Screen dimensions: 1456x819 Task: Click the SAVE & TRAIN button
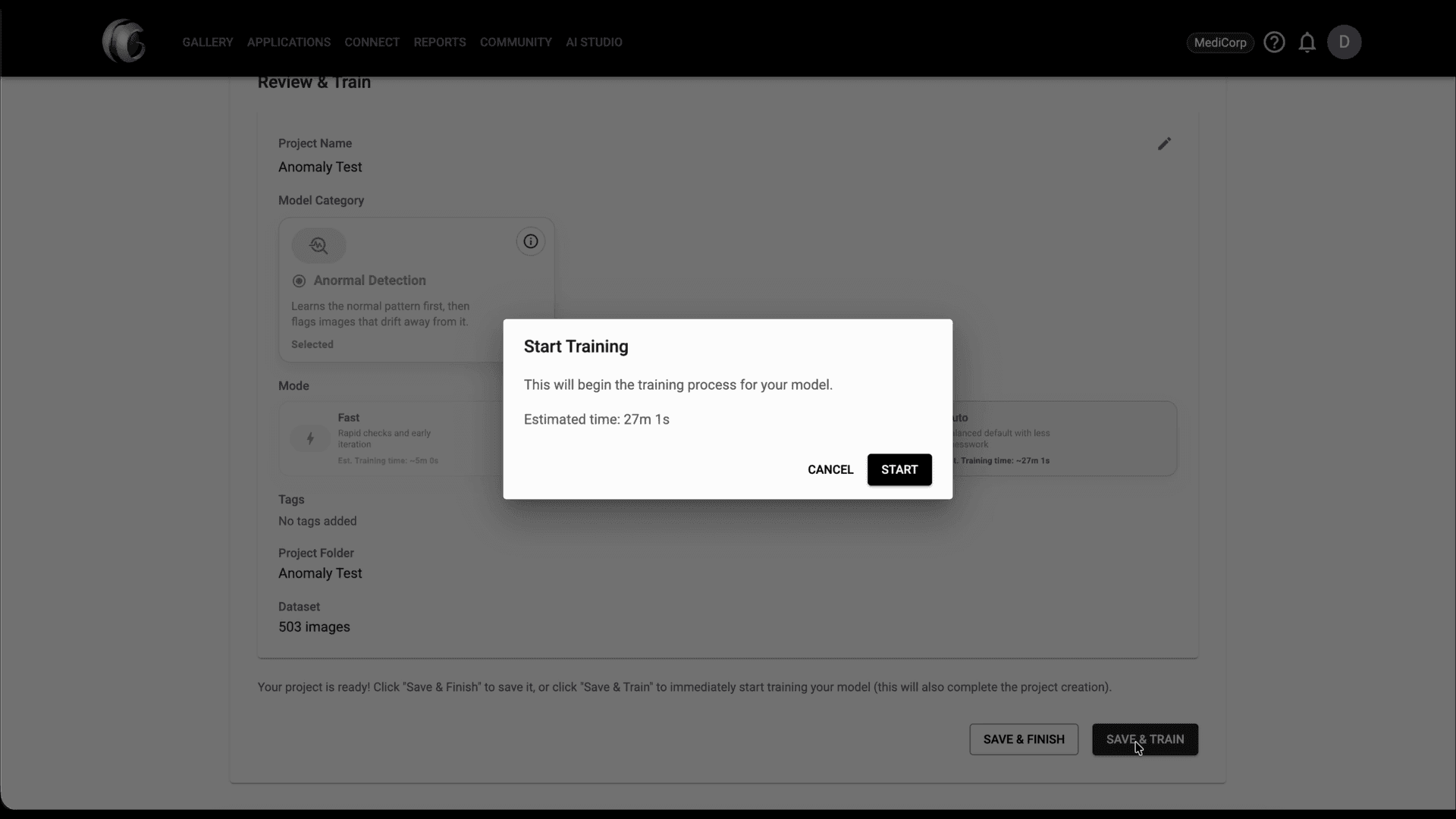[1145, 739]
